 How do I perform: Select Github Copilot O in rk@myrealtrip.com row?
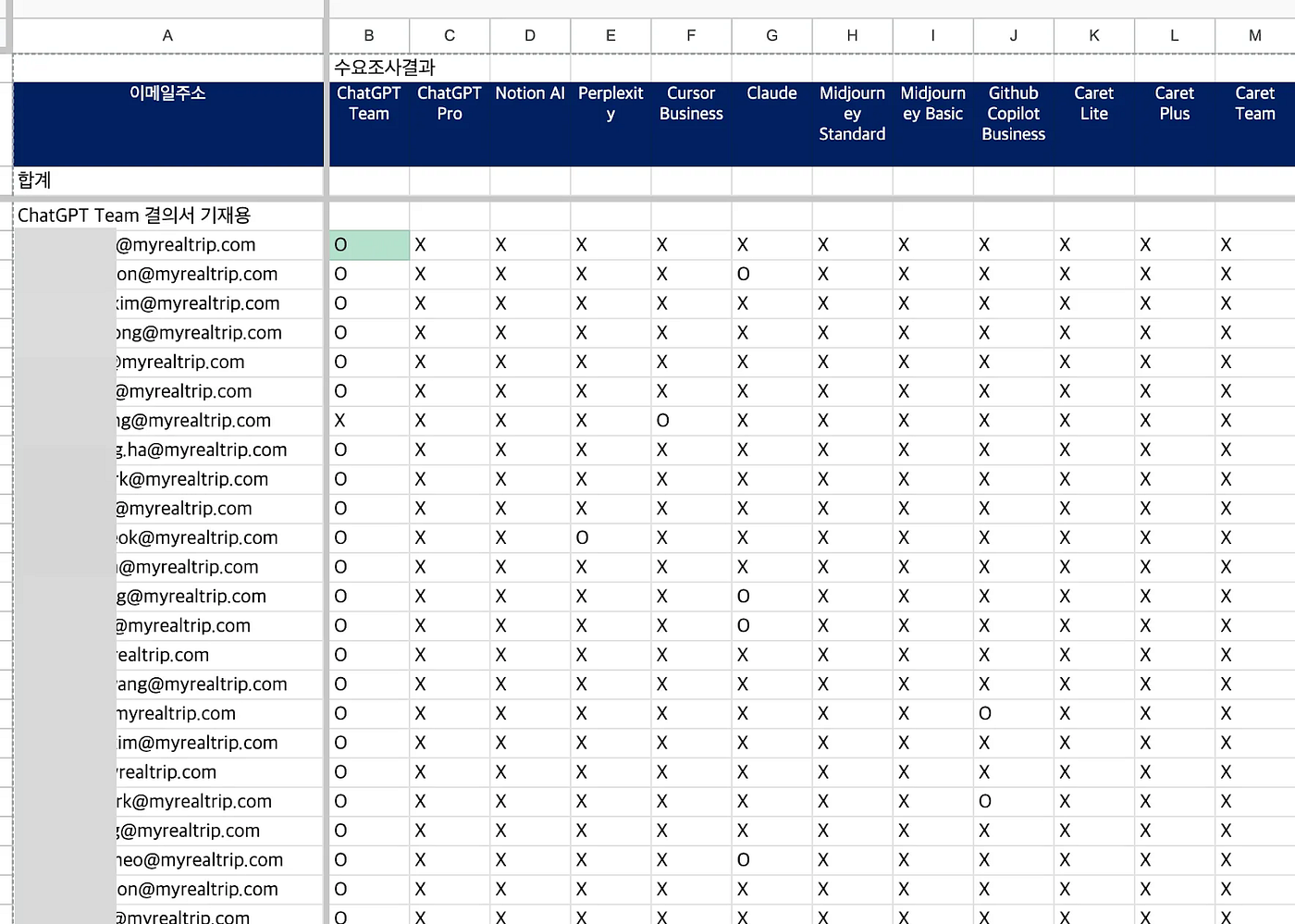click(x=1013, y=802)
